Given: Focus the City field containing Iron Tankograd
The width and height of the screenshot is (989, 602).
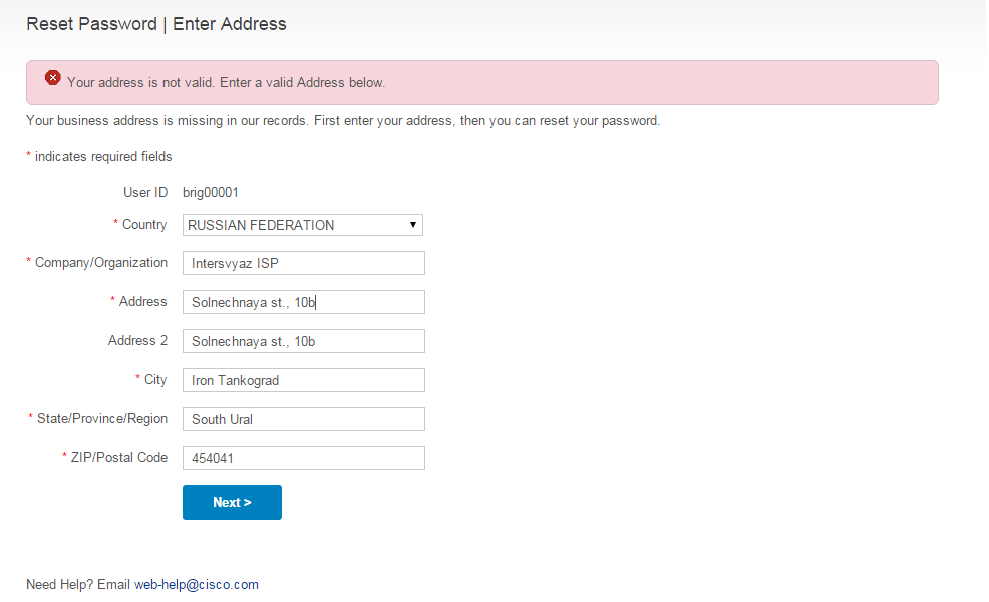Looking at the screenshot, I should 303,381.
